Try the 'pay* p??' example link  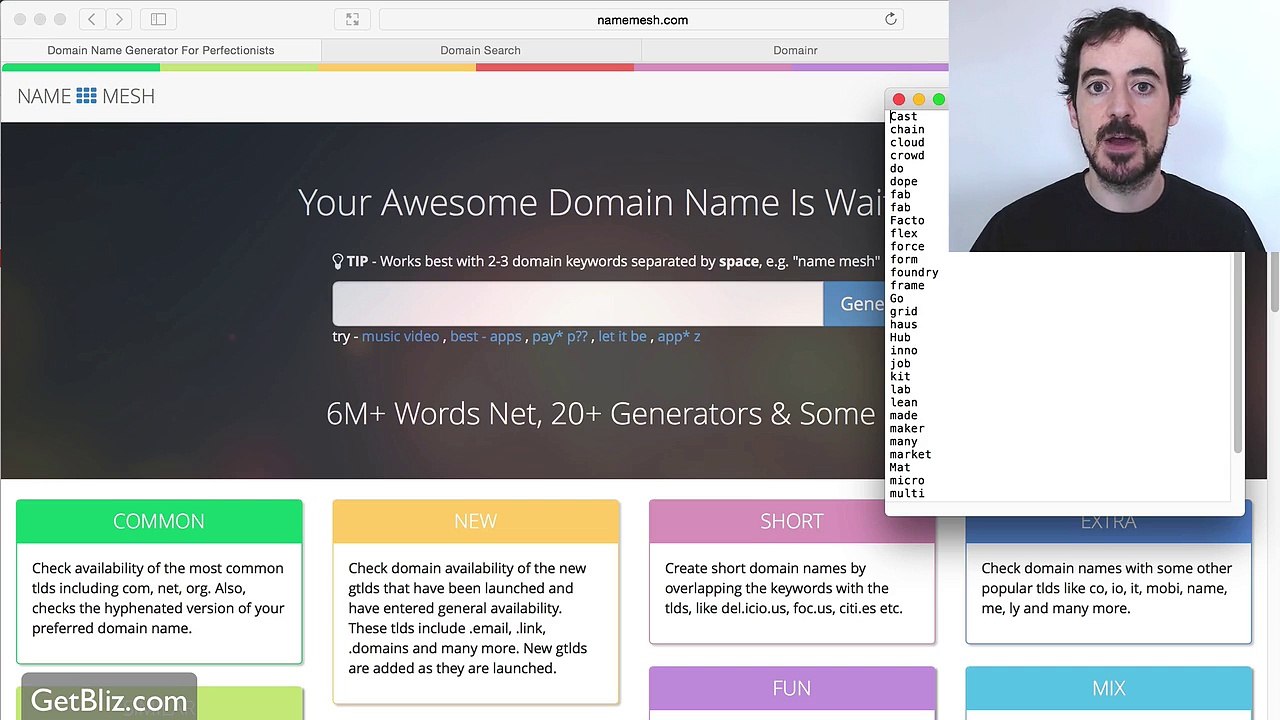(x=560, y=336)
